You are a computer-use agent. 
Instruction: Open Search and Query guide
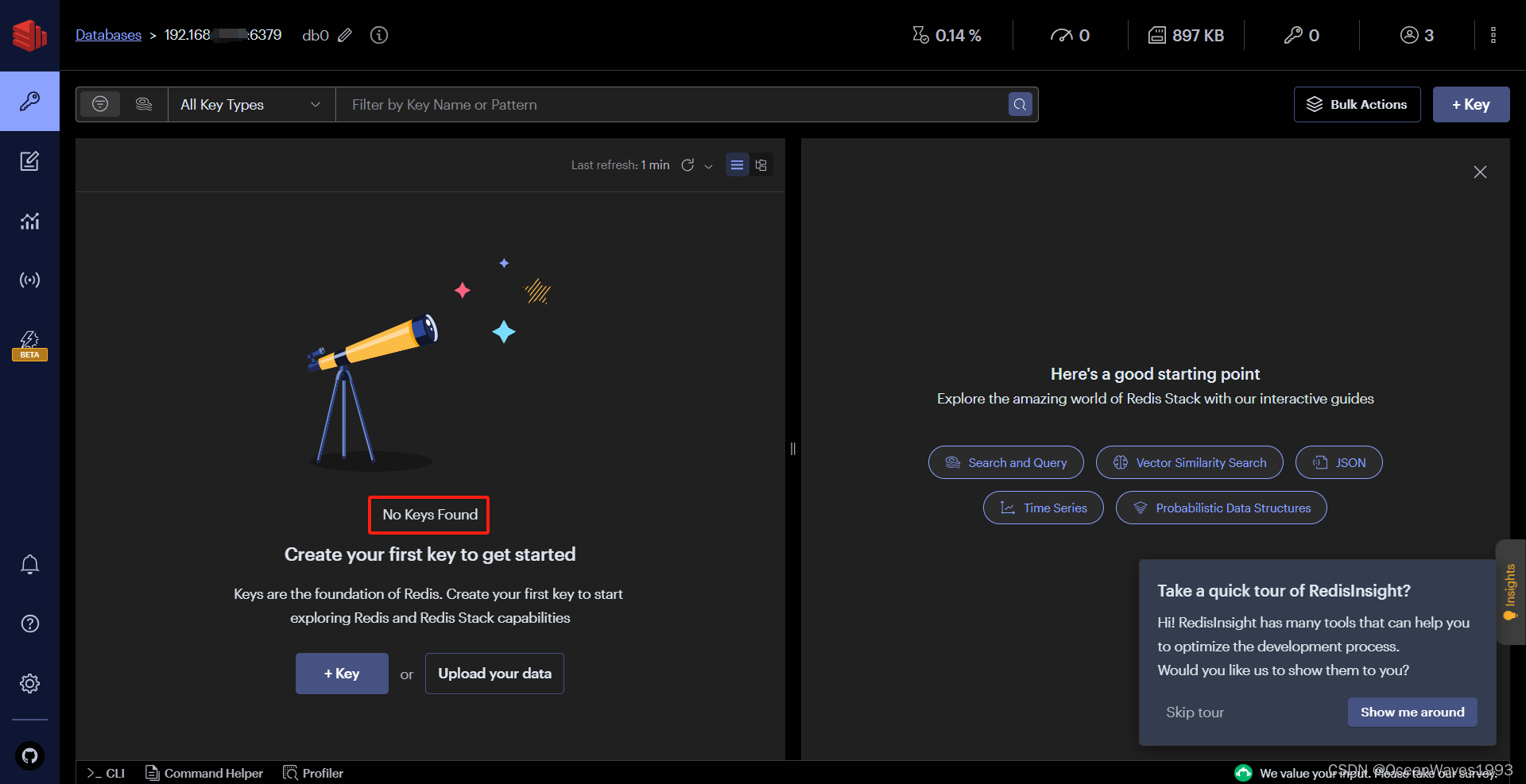(1005, 462)
